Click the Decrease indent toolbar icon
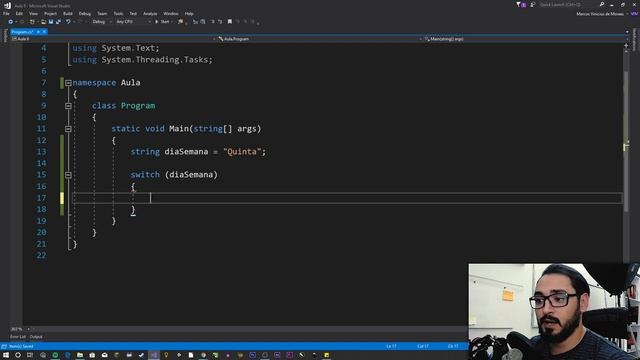The image size is (640, 360). click(212, 22)
